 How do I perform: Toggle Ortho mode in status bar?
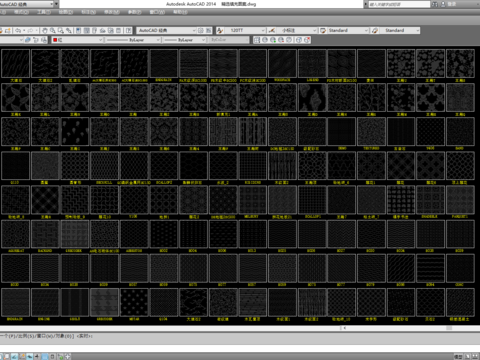coord(14,356)
